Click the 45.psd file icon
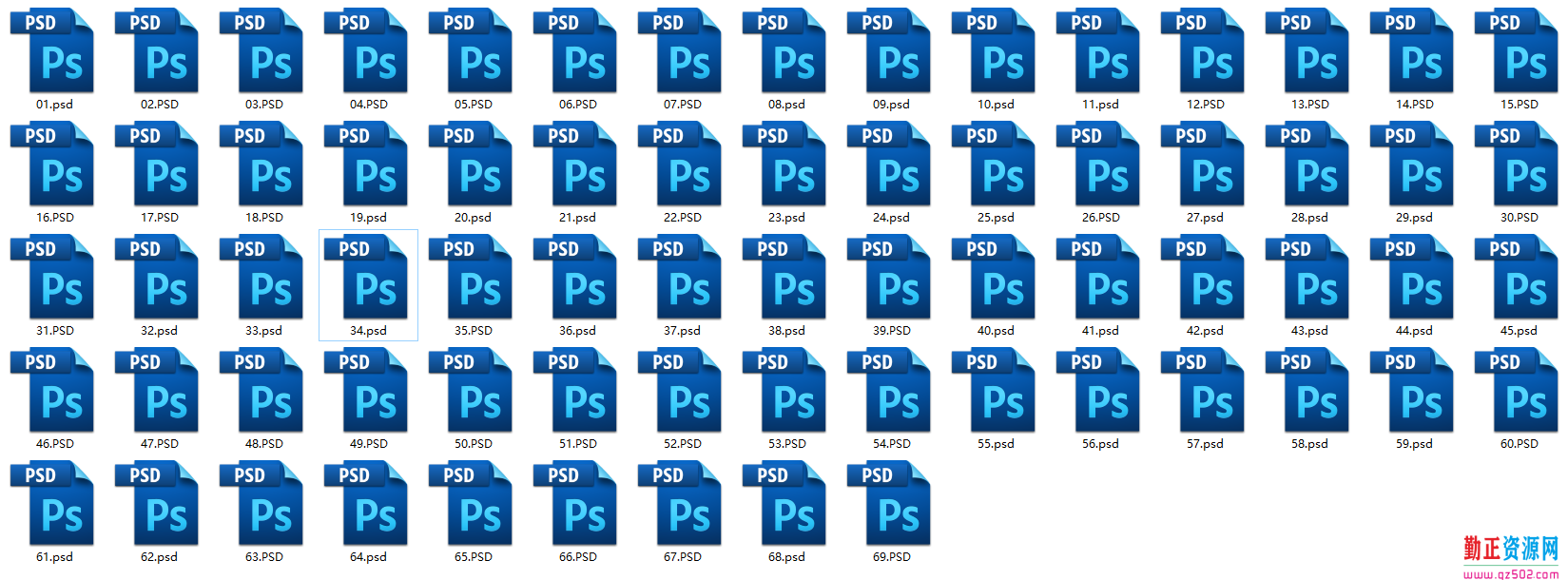 [x=1517, y=277]
